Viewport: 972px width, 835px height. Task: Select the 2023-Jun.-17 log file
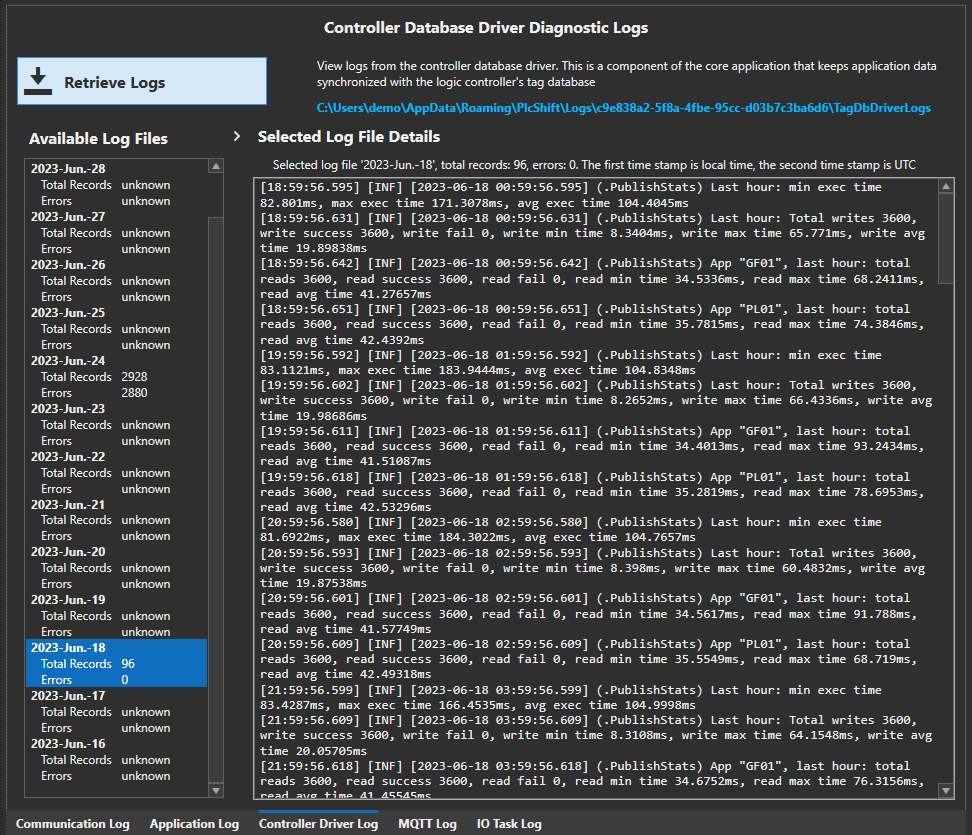117,712
